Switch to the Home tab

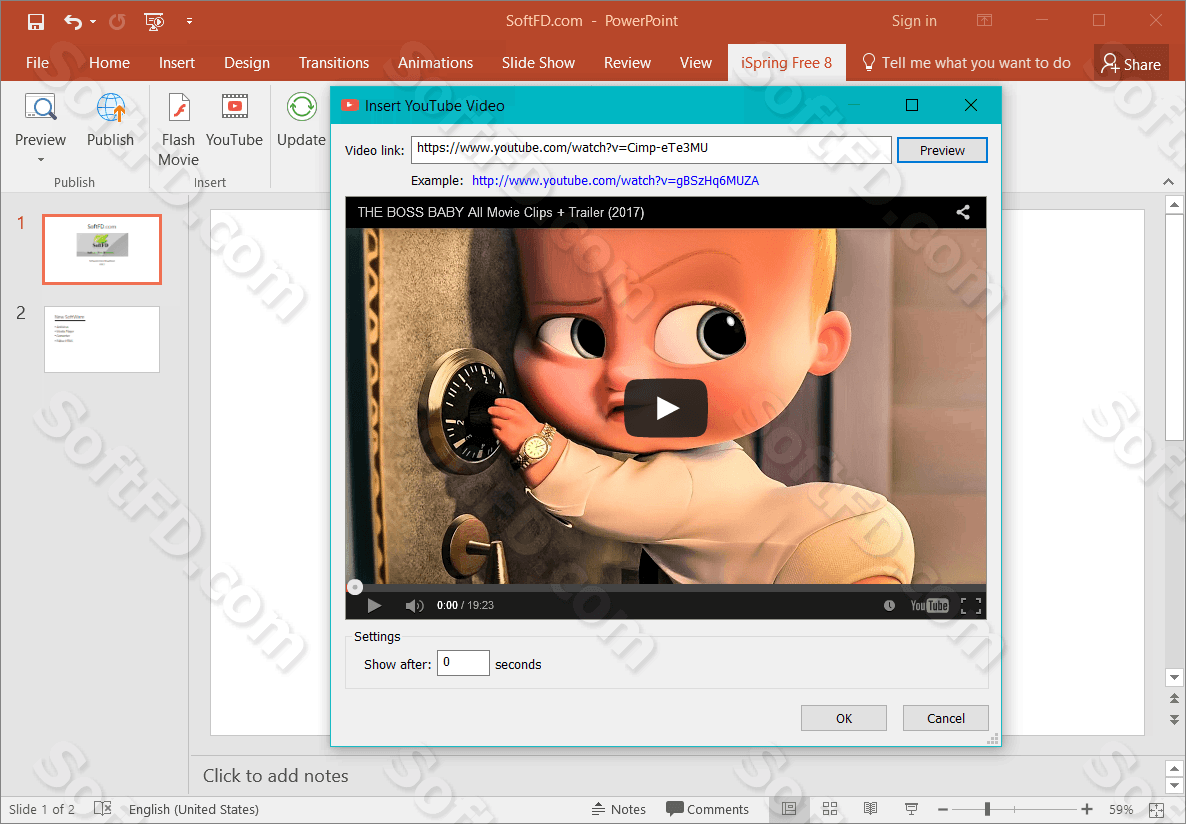coord(109,63)
